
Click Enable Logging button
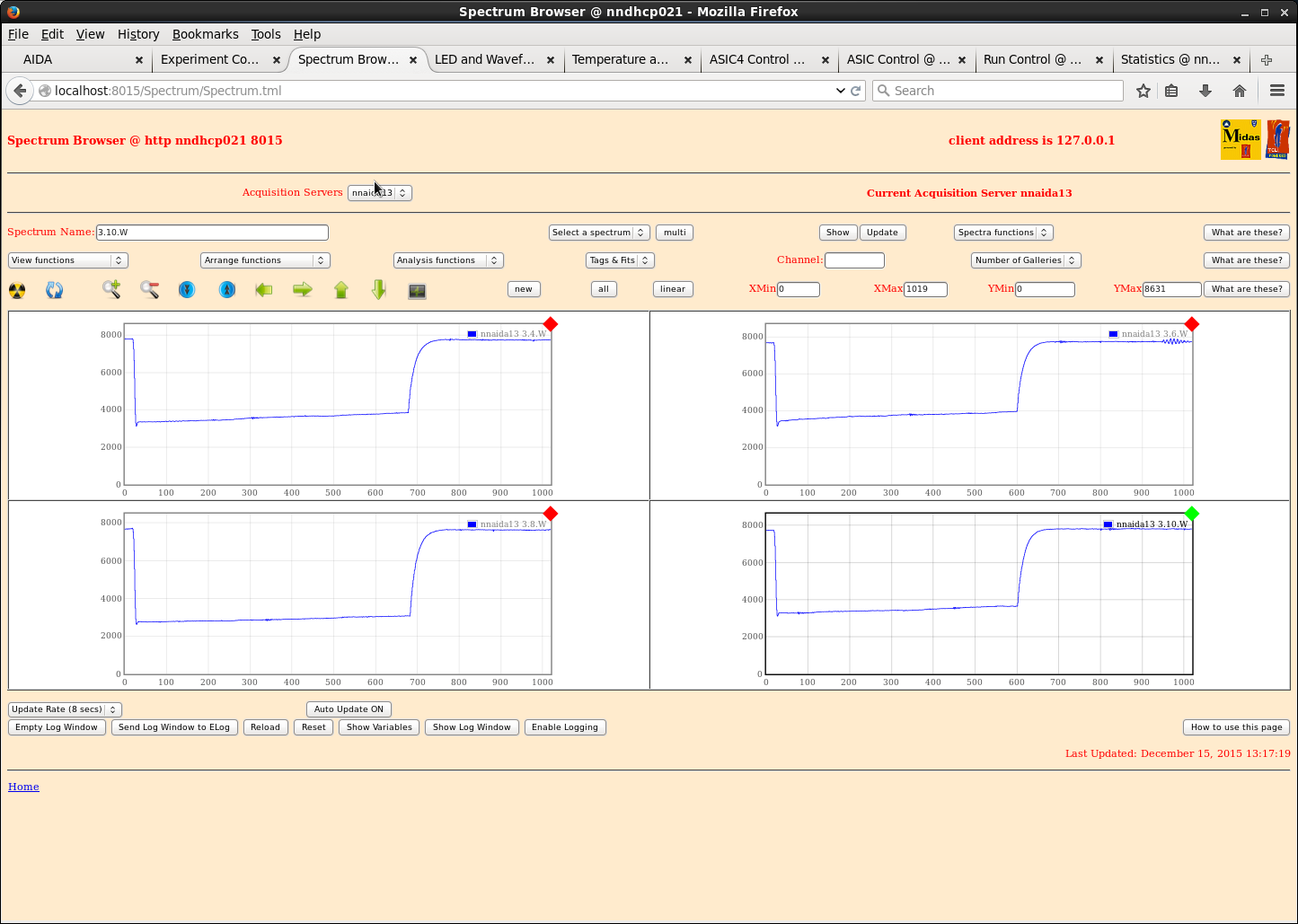point(564,727)
